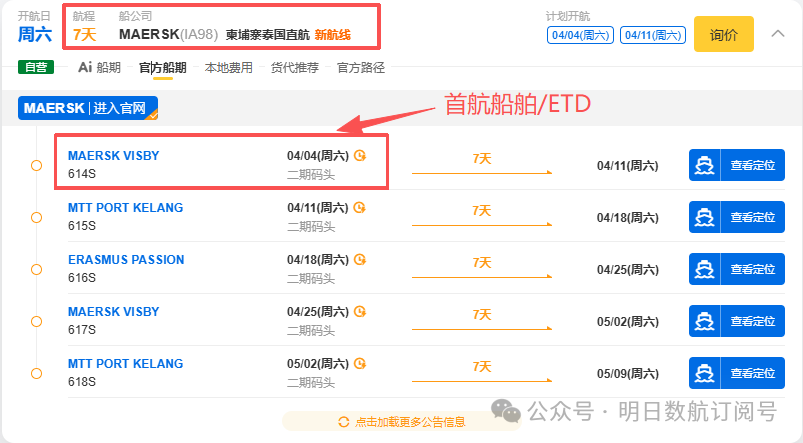Click the refresh icon to load more announcements
Image resolution: width=803 pixels, height=443 pixels.
344,422
